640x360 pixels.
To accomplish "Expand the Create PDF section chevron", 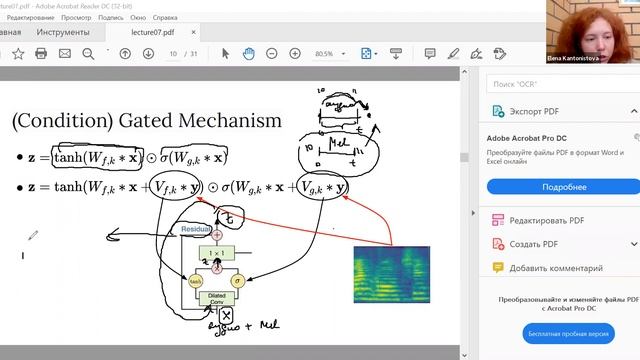I will [x=634, y=244].
